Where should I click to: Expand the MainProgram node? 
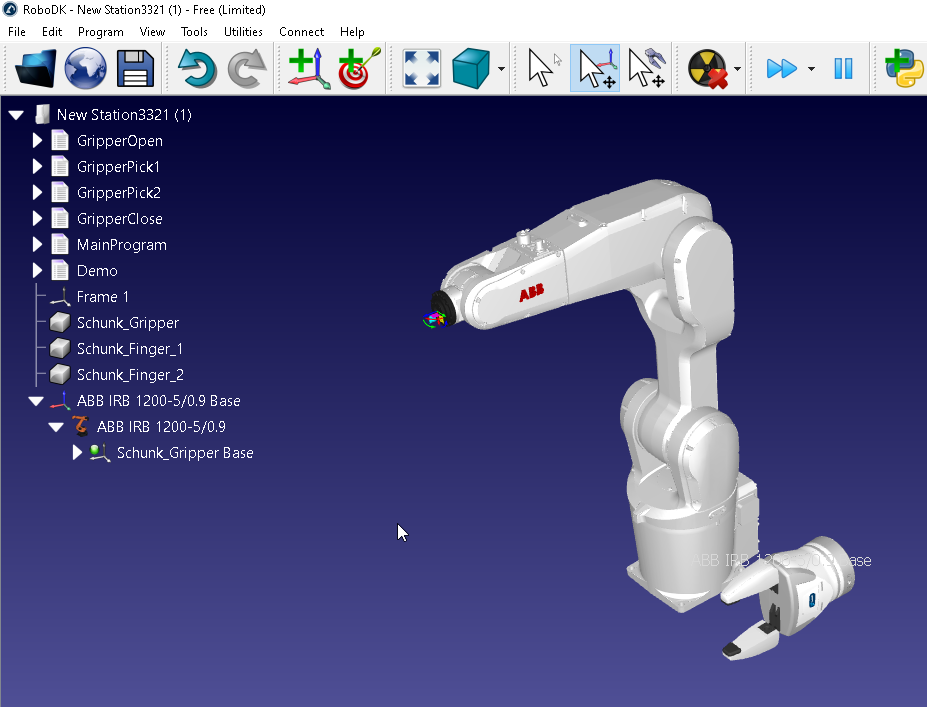(37, 245)
